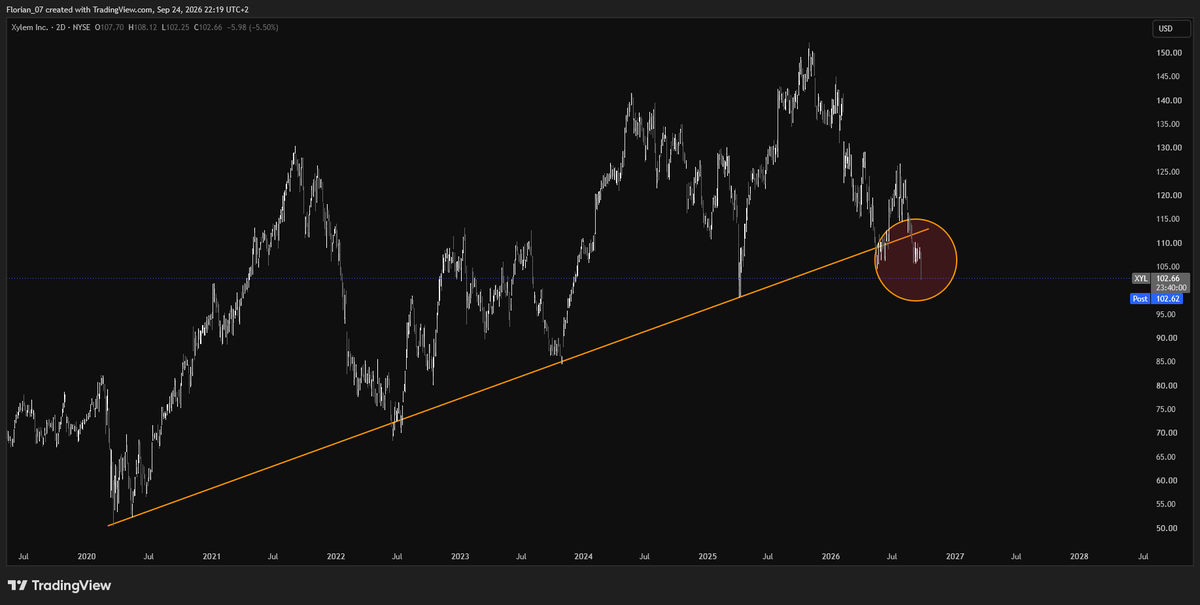1200x605 pixels.
Task: Click the 2020 label on time axis
Action: click(x=87, y=555)
